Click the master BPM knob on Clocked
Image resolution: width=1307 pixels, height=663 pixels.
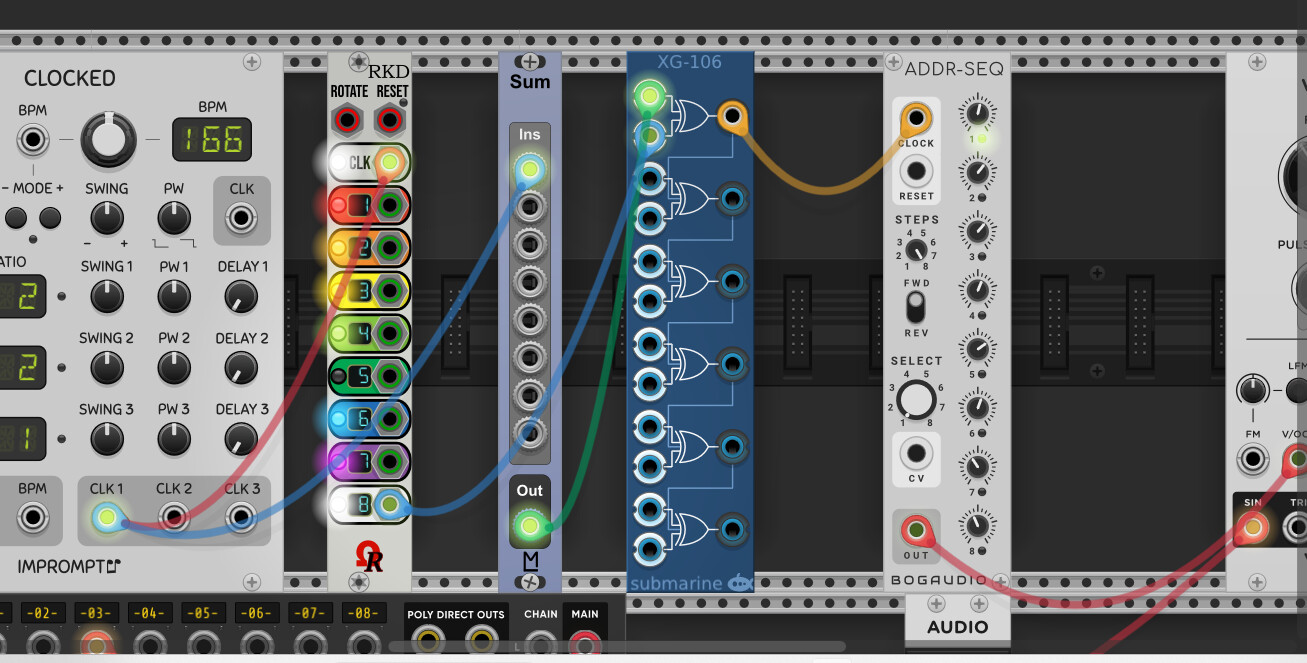[108, 139]
